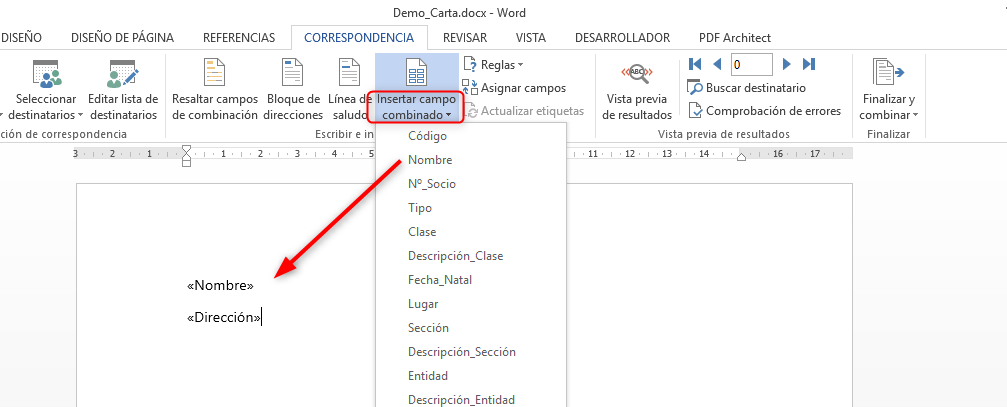The height and width of the screenshot is (407, 1007).
Task: Open the DISEÑO DE PÁGINA tab
Action: [x=122, y=38]
